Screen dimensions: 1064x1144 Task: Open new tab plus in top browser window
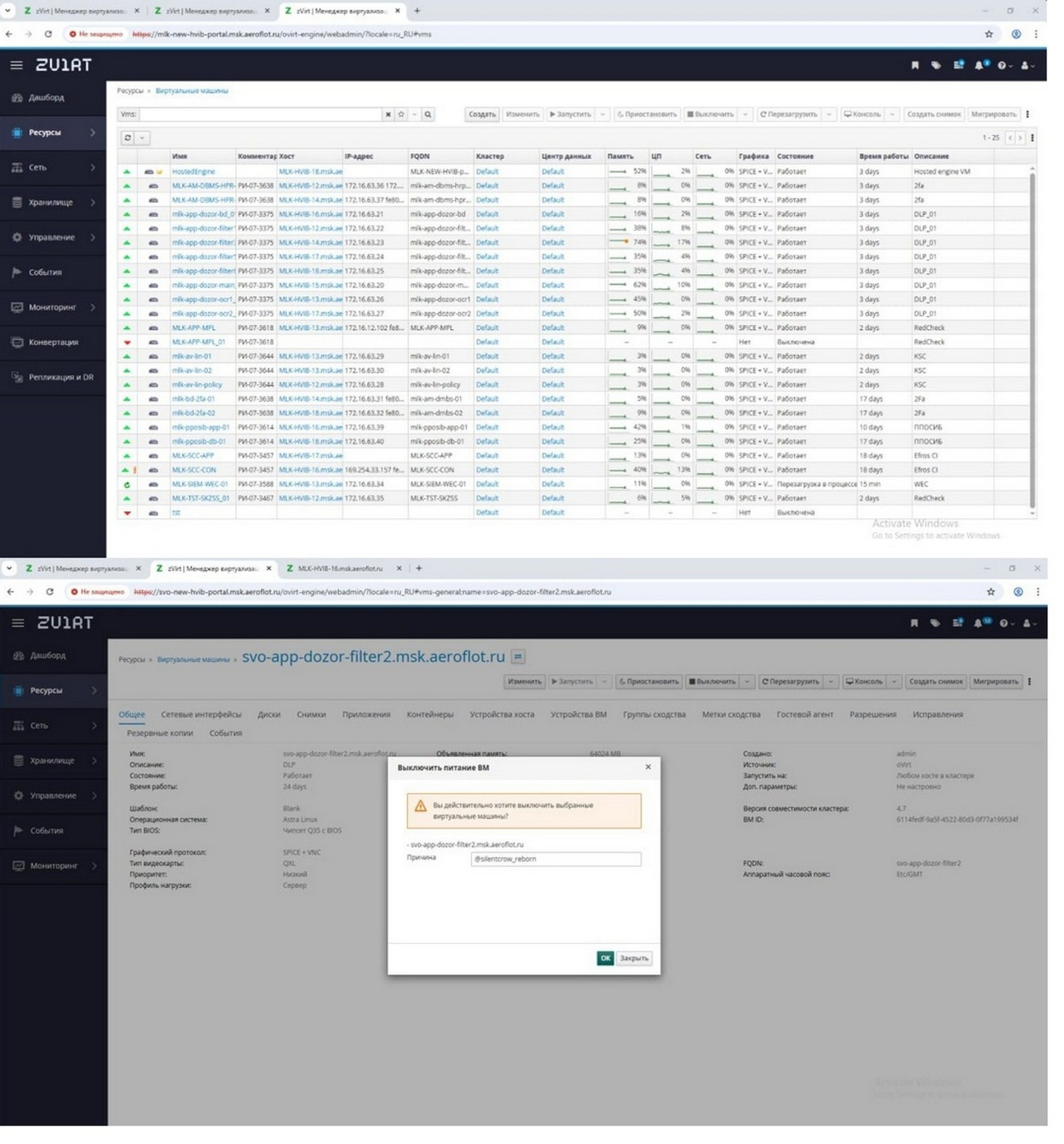[417, 11]
